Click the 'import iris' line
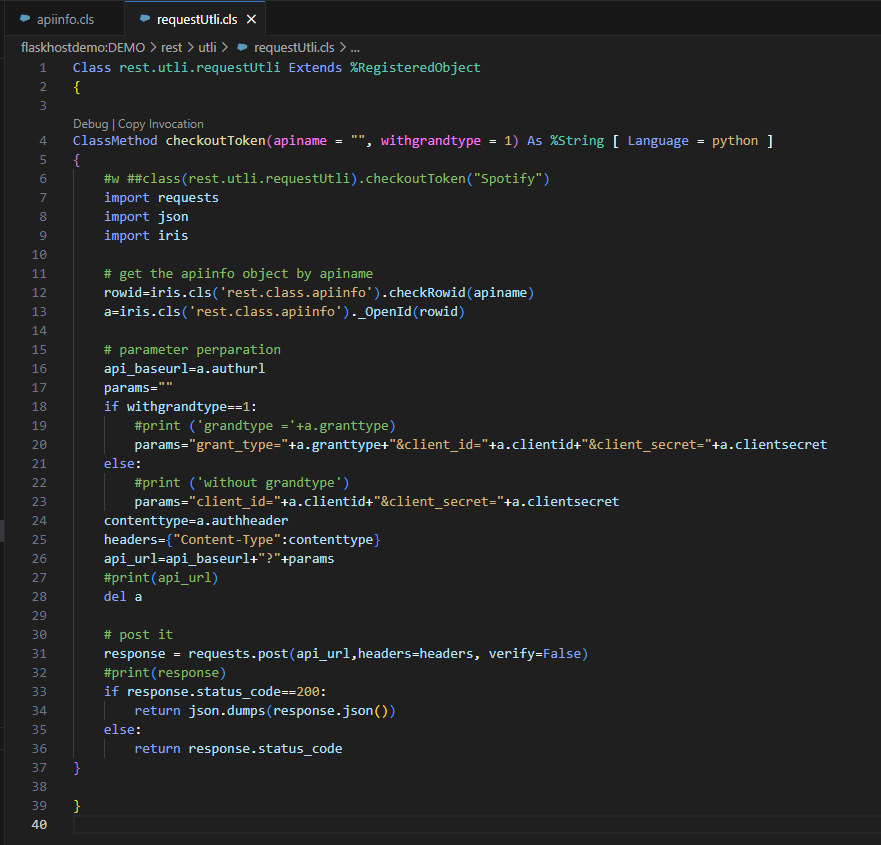The width and height of the screenshot is (881, 845). pyautogui.click(x=146, y=236)
